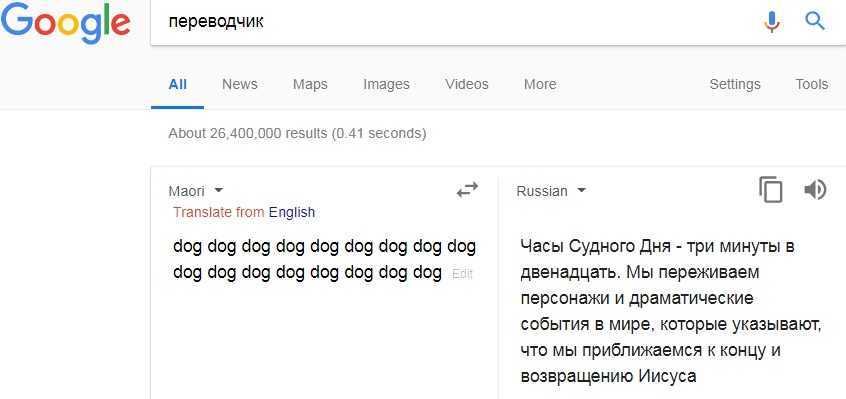This screenshot has height=399, width=846.
Task: Select the All results tab
Action: point(178,84)
